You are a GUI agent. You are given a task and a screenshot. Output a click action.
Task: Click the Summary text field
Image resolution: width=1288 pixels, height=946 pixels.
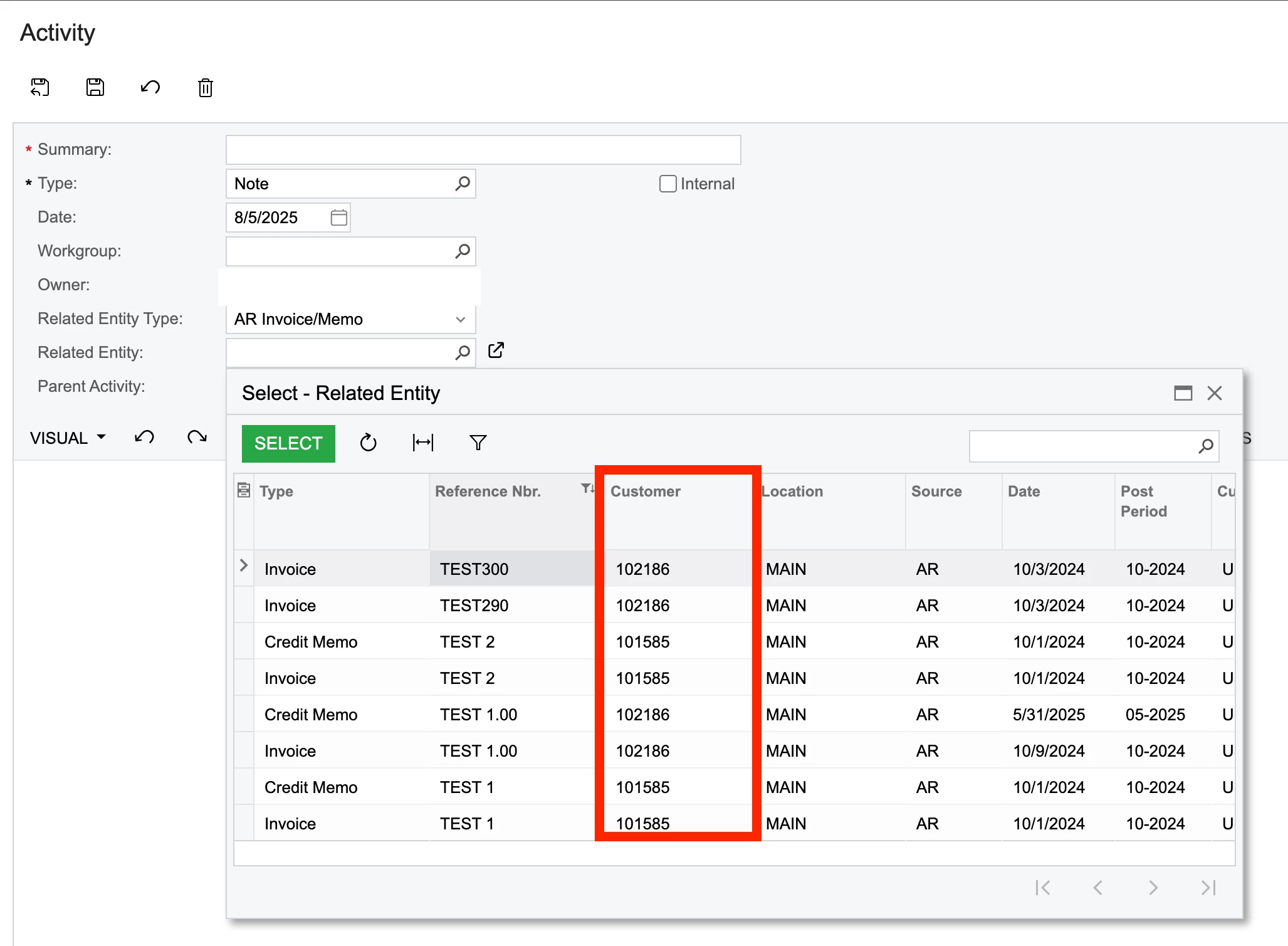(x=483, y=150)
